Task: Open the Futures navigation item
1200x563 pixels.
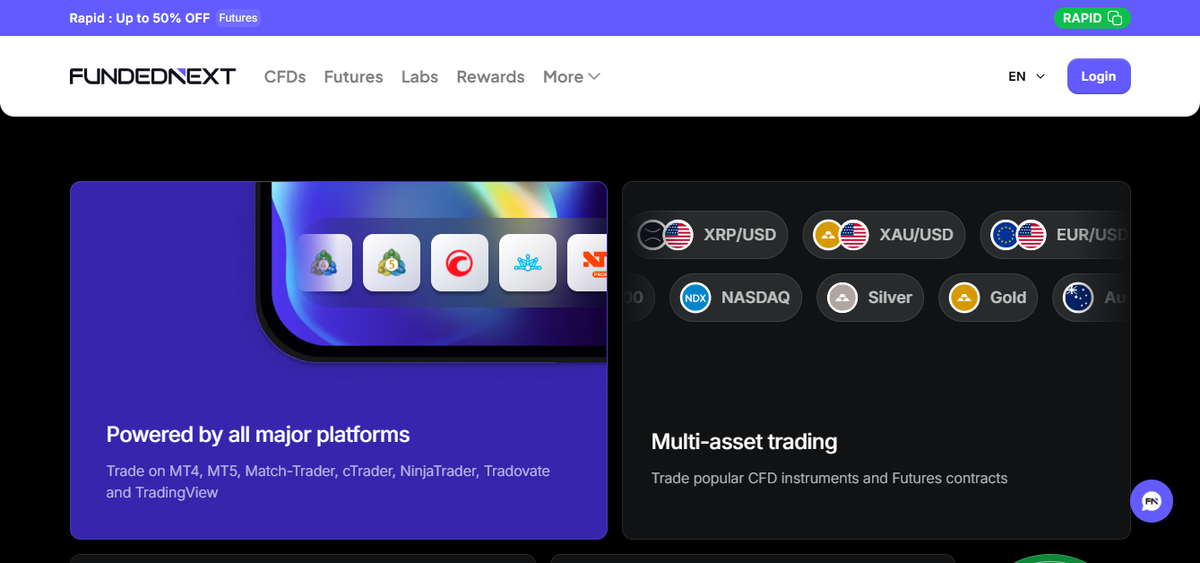Action: 353,77
